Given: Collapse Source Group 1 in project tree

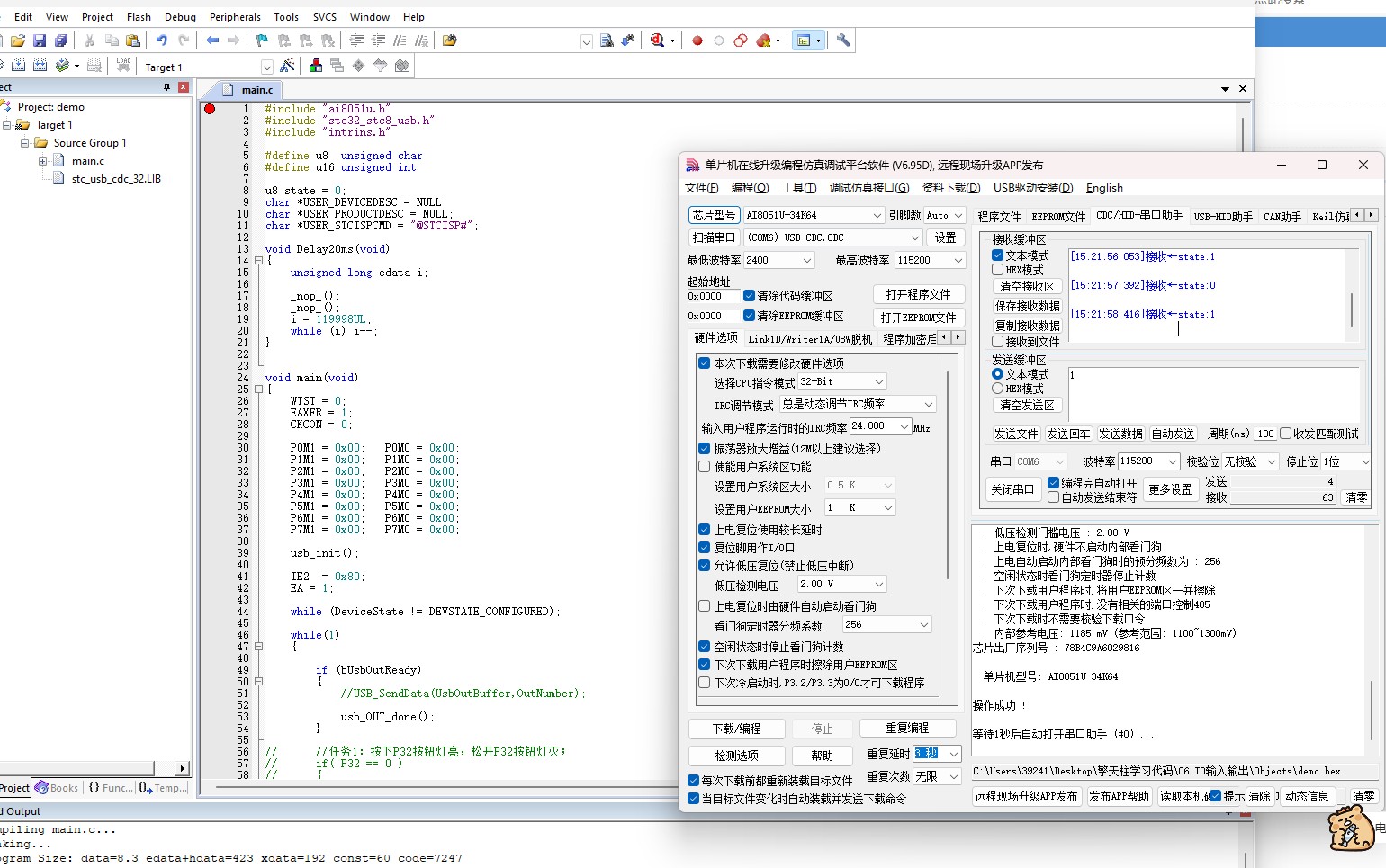Looking at the screenshot, I should (25, 143).
